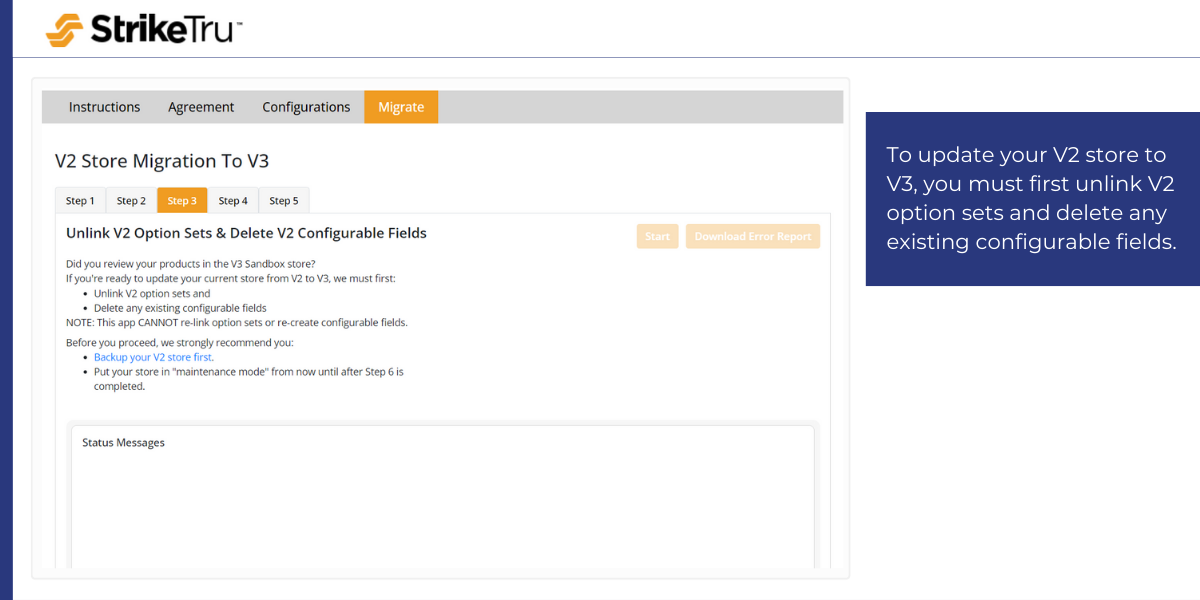This screenshot has width=1200, height=600.
Task: Click inside the Status Messages box
Action: point(442,500)
